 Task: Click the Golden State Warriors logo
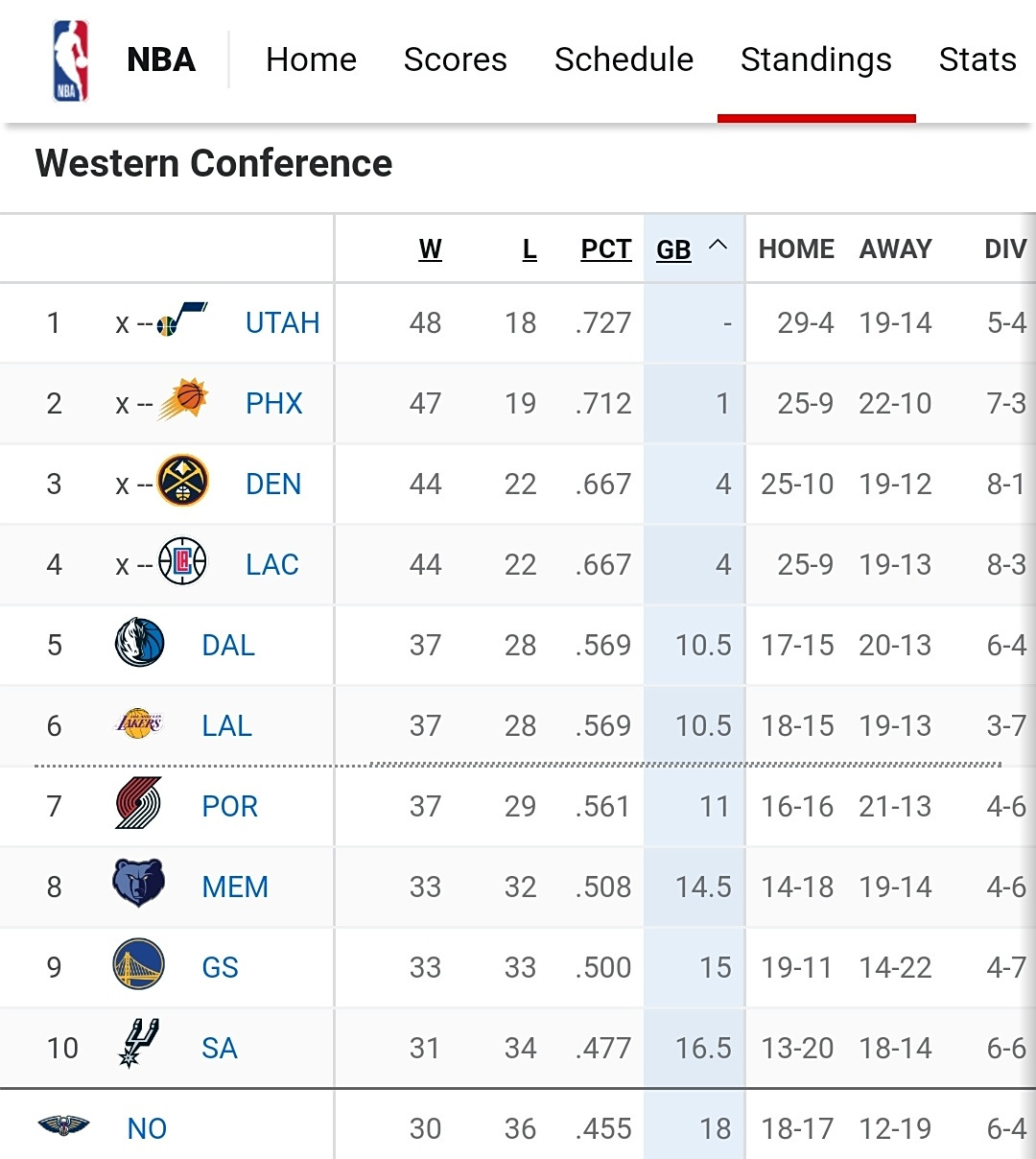click(x=139, y=964)
